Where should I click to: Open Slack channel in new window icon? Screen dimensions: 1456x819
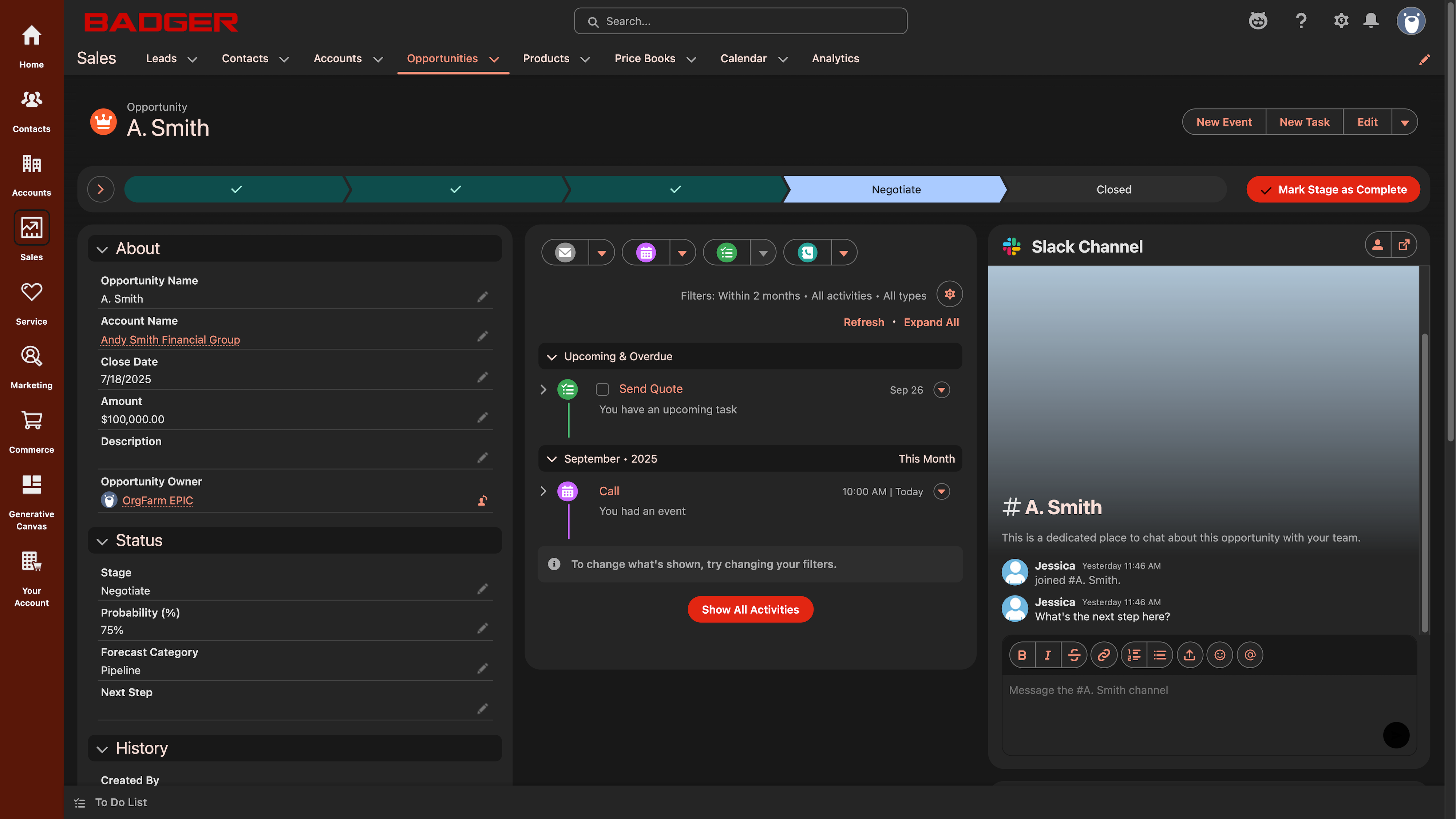click(x=1404, y=245)
